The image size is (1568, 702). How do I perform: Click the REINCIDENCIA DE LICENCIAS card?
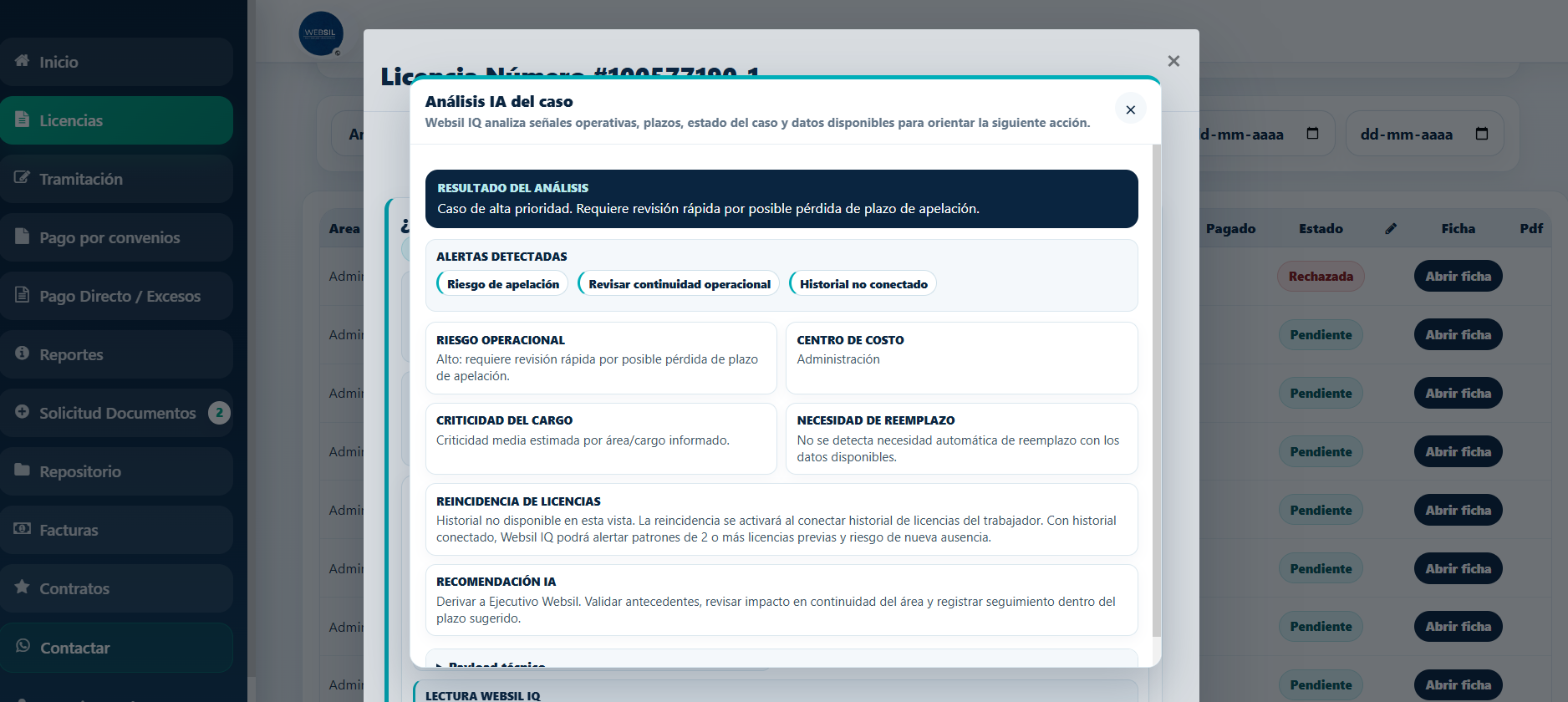[x=781, y=519]
